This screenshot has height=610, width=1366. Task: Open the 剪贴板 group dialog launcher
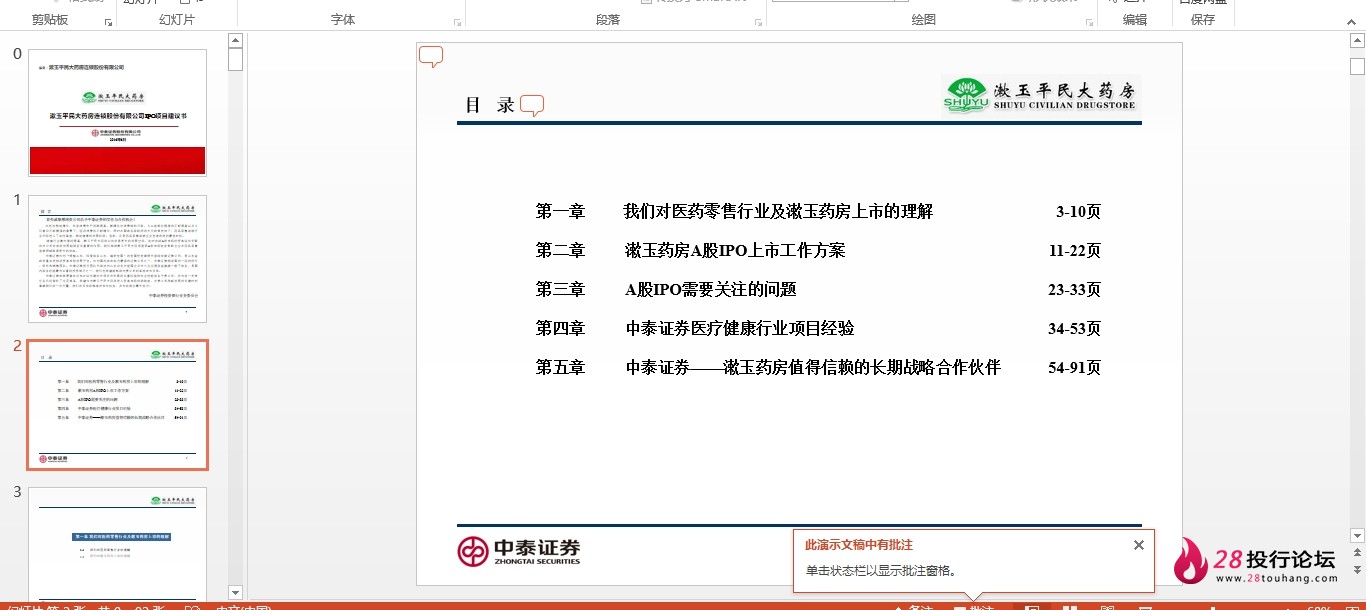pos(108,21)
